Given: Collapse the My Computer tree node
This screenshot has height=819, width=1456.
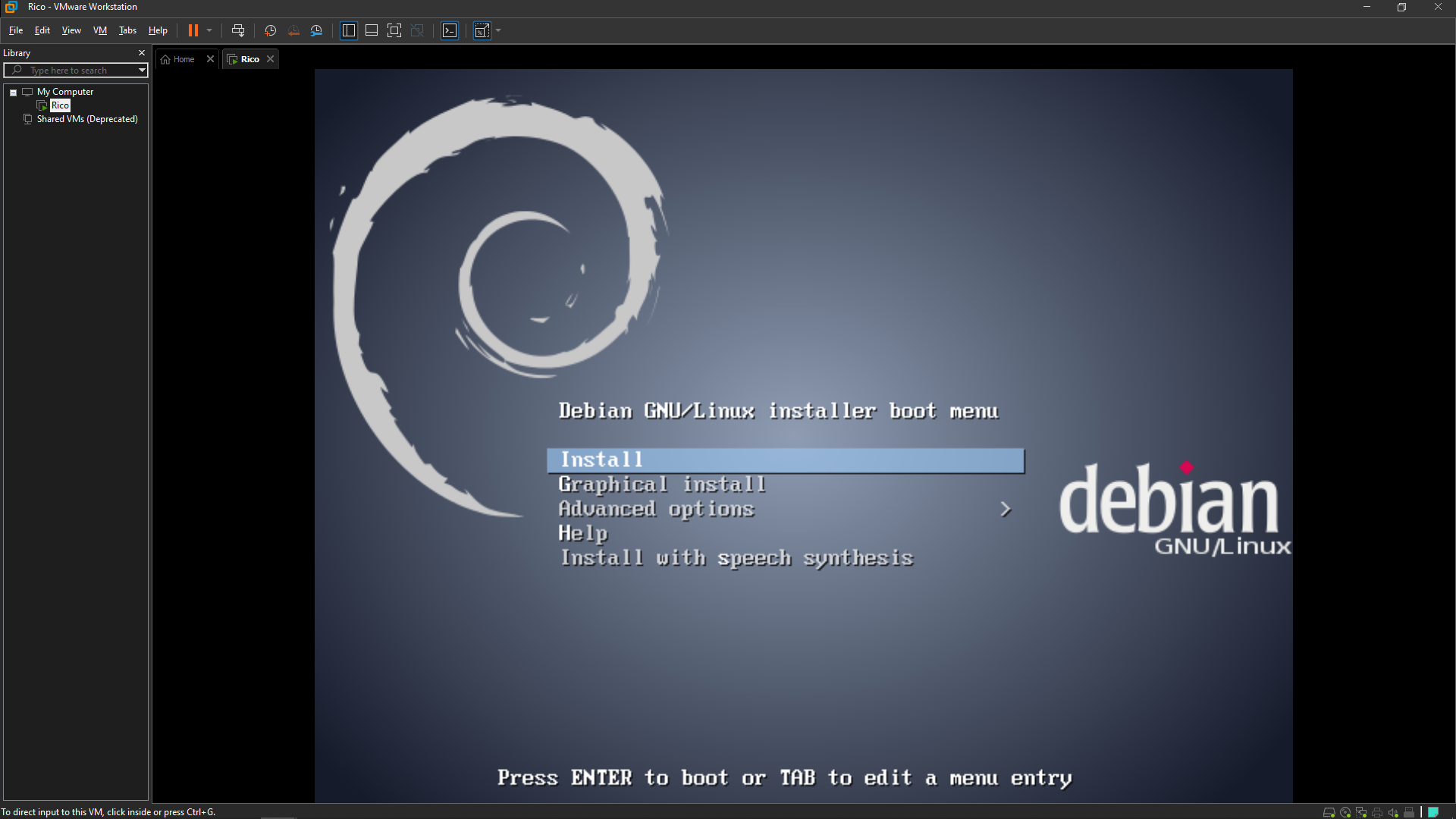Looking at the screenshot, I should point(12,92).
